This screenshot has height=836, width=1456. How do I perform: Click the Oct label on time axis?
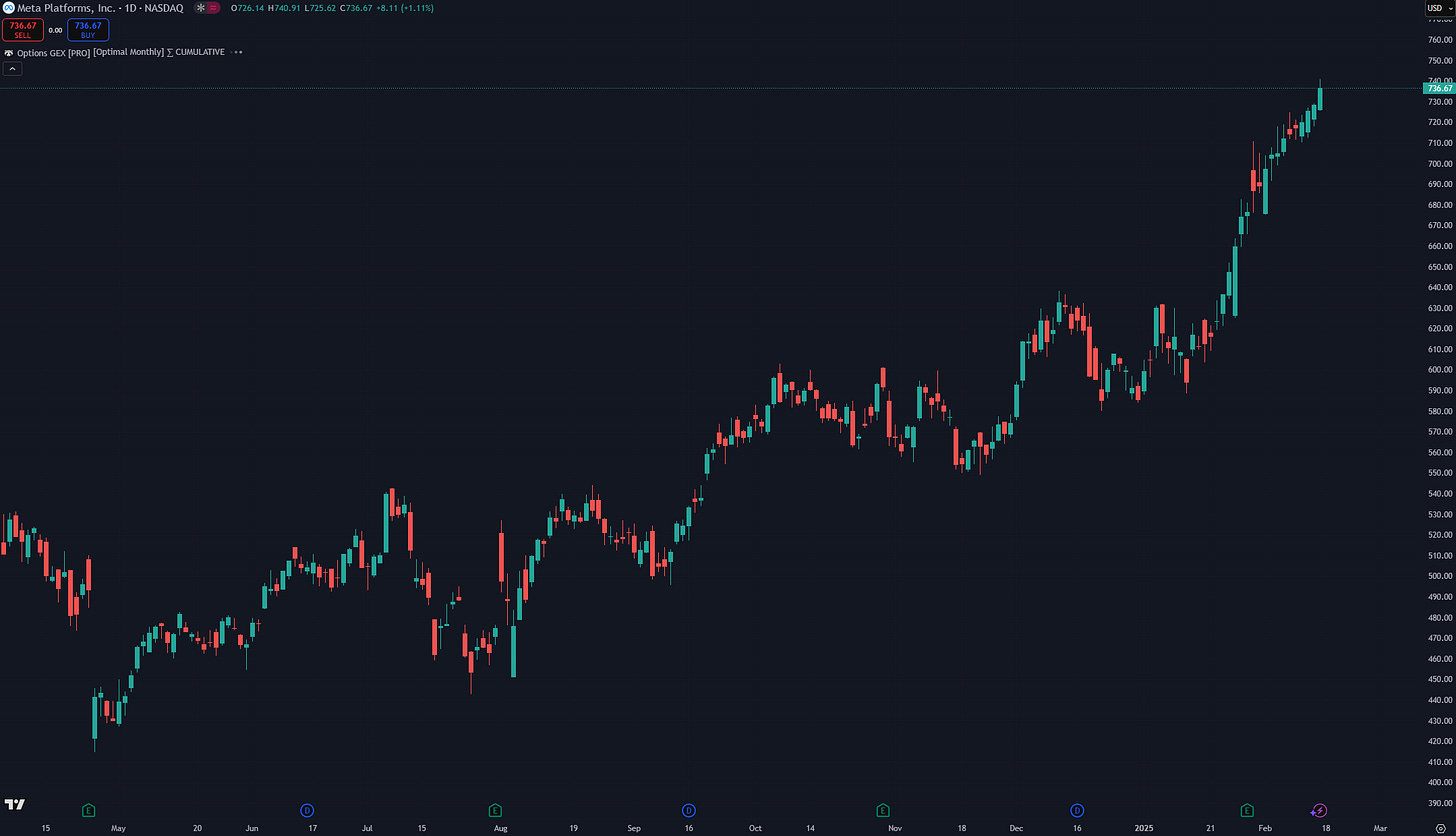click(x=755, y=828)
